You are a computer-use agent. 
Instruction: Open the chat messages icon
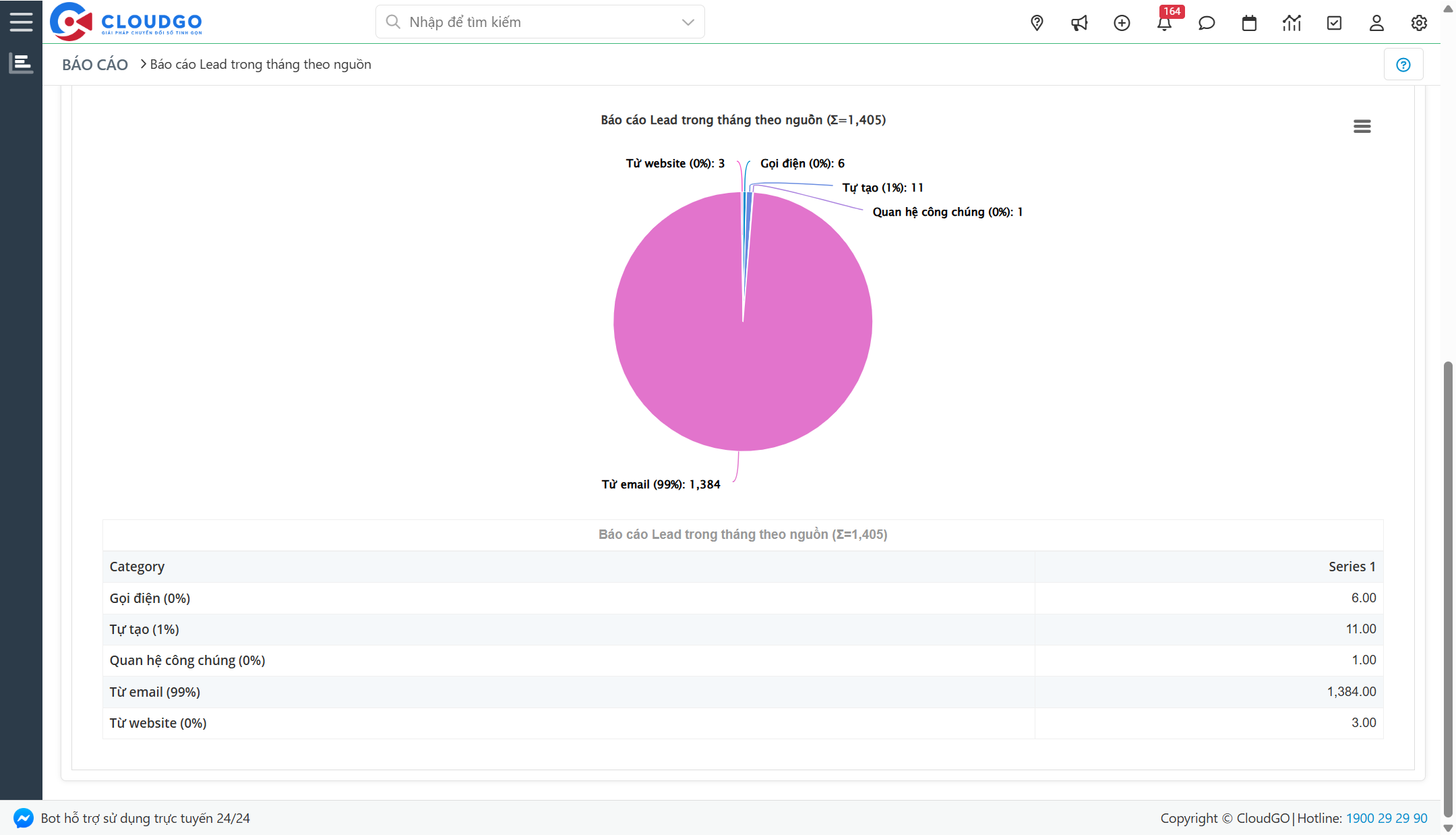point(1207,22)
